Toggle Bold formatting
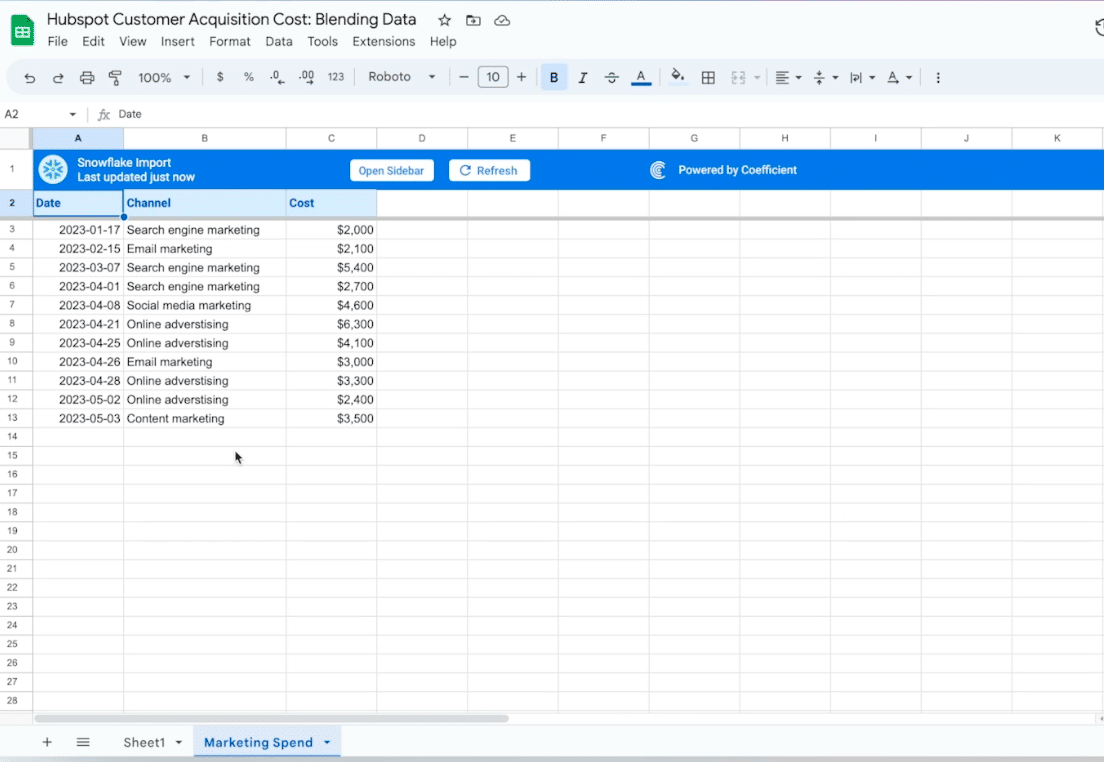 click(x=554, y=77)
